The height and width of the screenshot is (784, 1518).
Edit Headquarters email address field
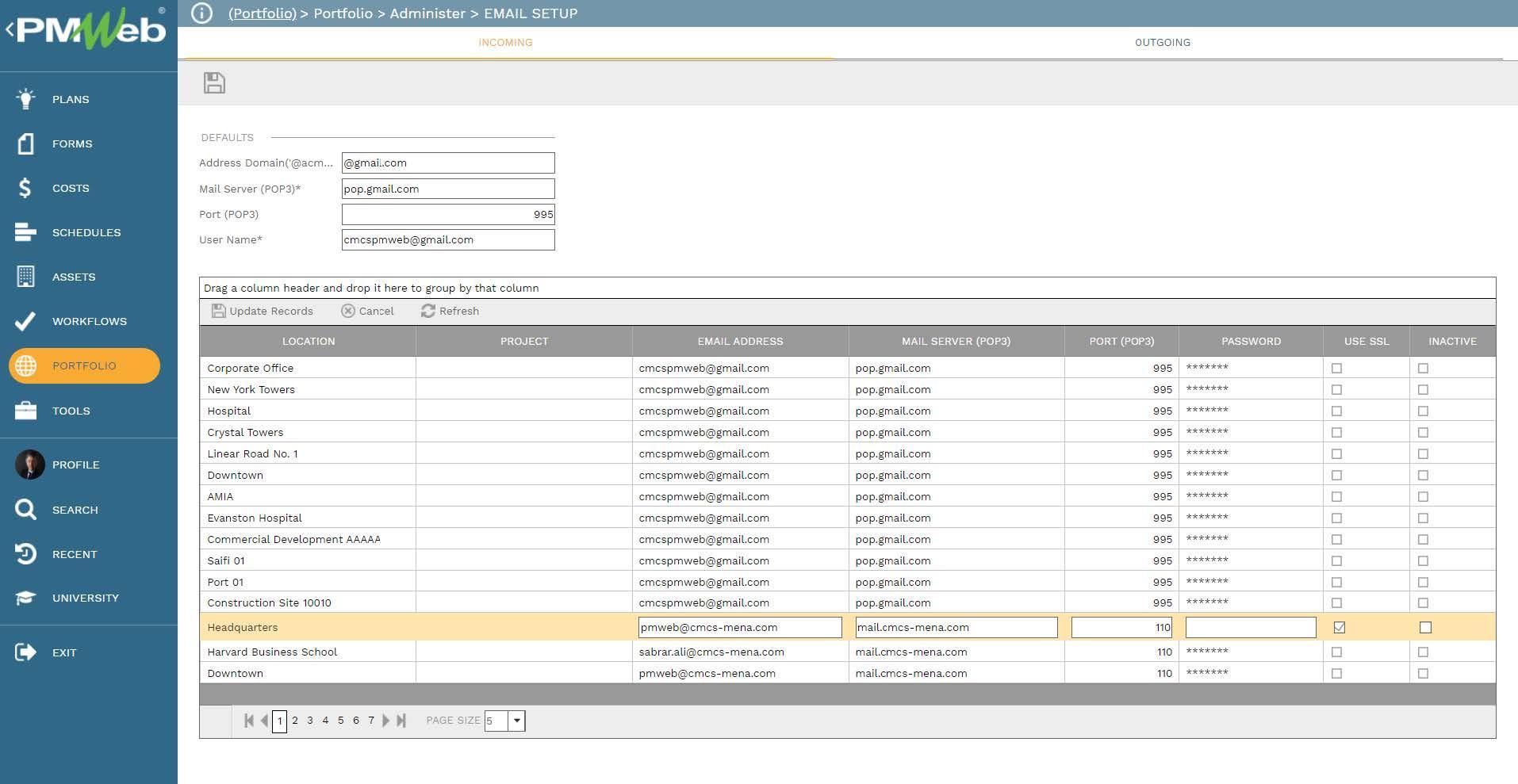pyautogui.click(x=740, y=627)
